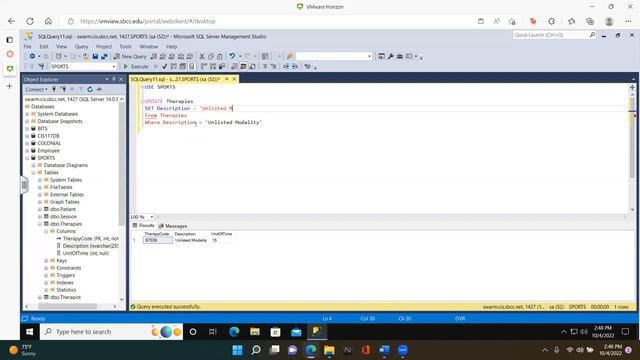Click the browser home icon
The height and width of the screenshot is (360, 640).
[x=48, y=21]
